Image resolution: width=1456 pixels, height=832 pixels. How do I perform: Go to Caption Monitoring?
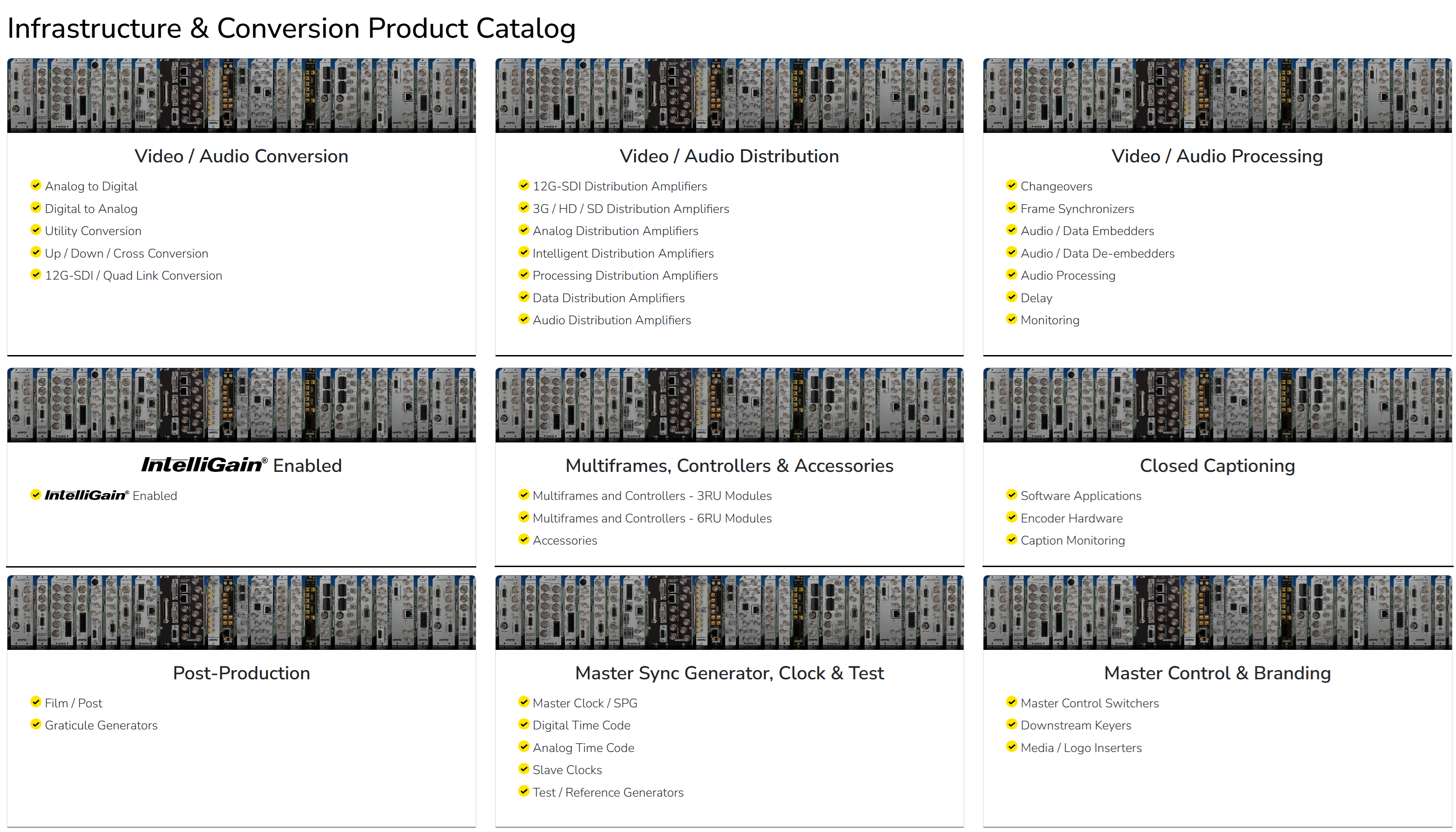click(1072, 540)
